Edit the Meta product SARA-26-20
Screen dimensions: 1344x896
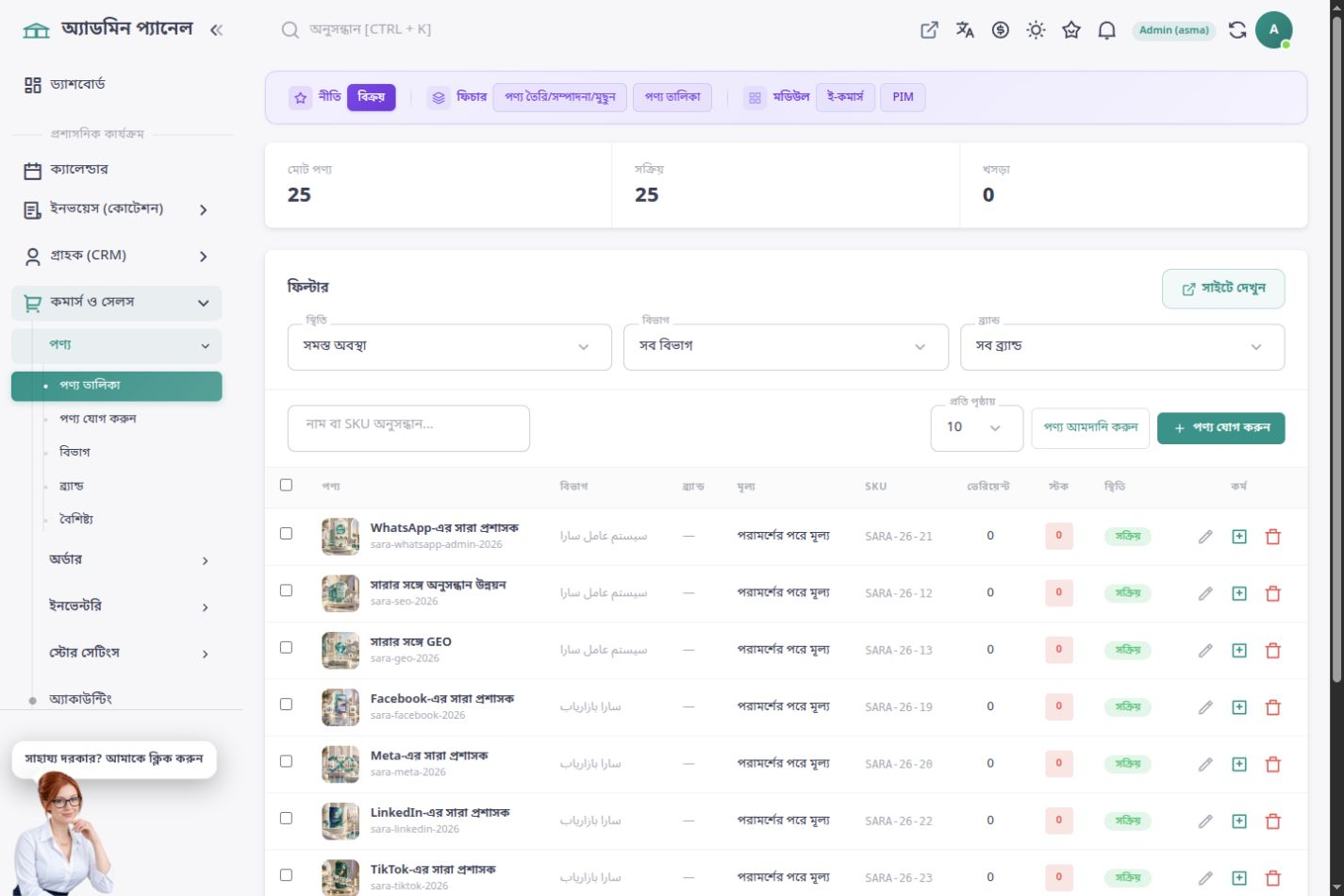click(1205, 764)
